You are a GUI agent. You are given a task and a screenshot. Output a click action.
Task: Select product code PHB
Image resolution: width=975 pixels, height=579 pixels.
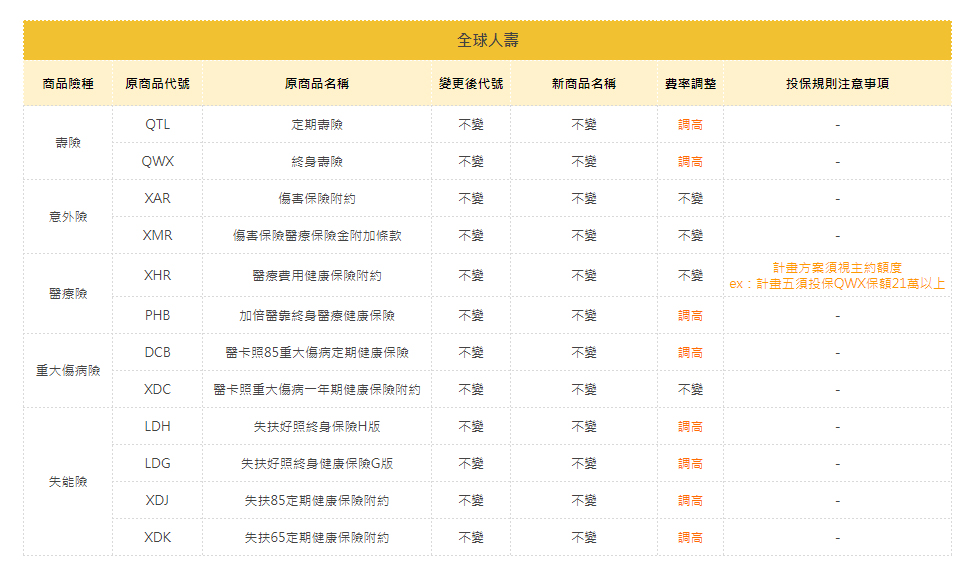click(x=157, y=315)
